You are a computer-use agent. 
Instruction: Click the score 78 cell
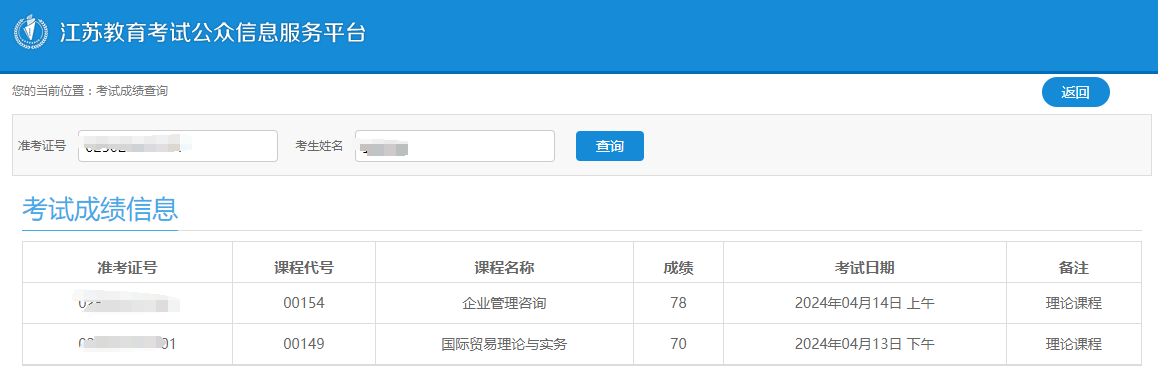click(x=678, y=303)
